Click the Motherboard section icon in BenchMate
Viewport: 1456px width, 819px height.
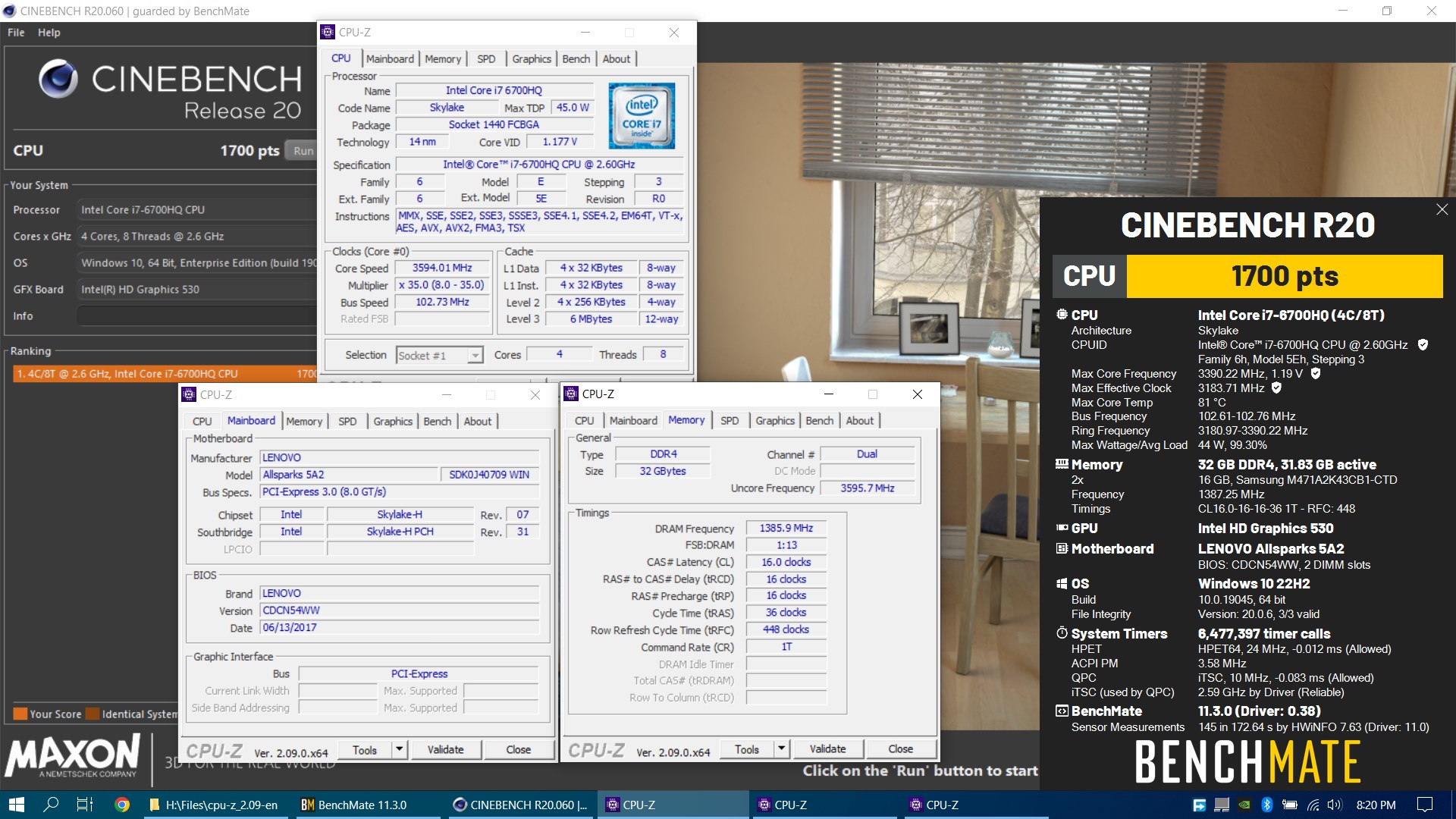point(1062,548)
